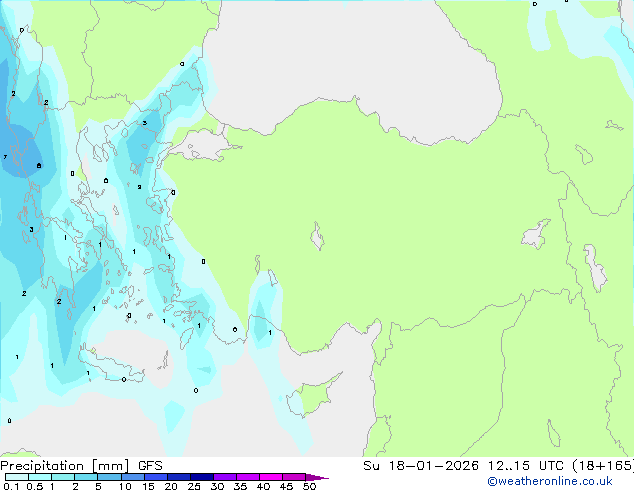Pick the 45 mm legend color swatch
The height and width of the screenshot is (490, 634).
[x=294, y=477]
